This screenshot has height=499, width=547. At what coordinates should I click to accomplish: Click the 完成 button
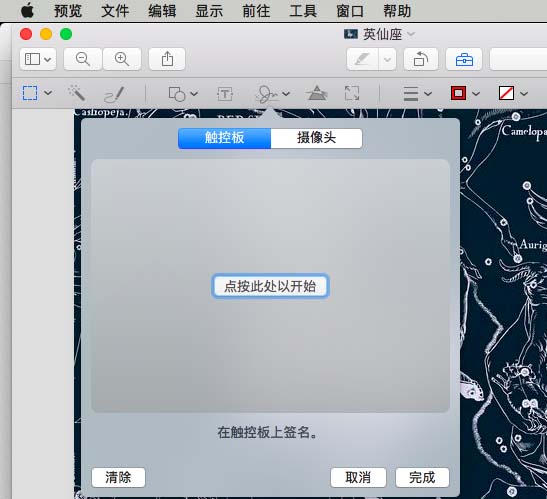coord(422,477)
